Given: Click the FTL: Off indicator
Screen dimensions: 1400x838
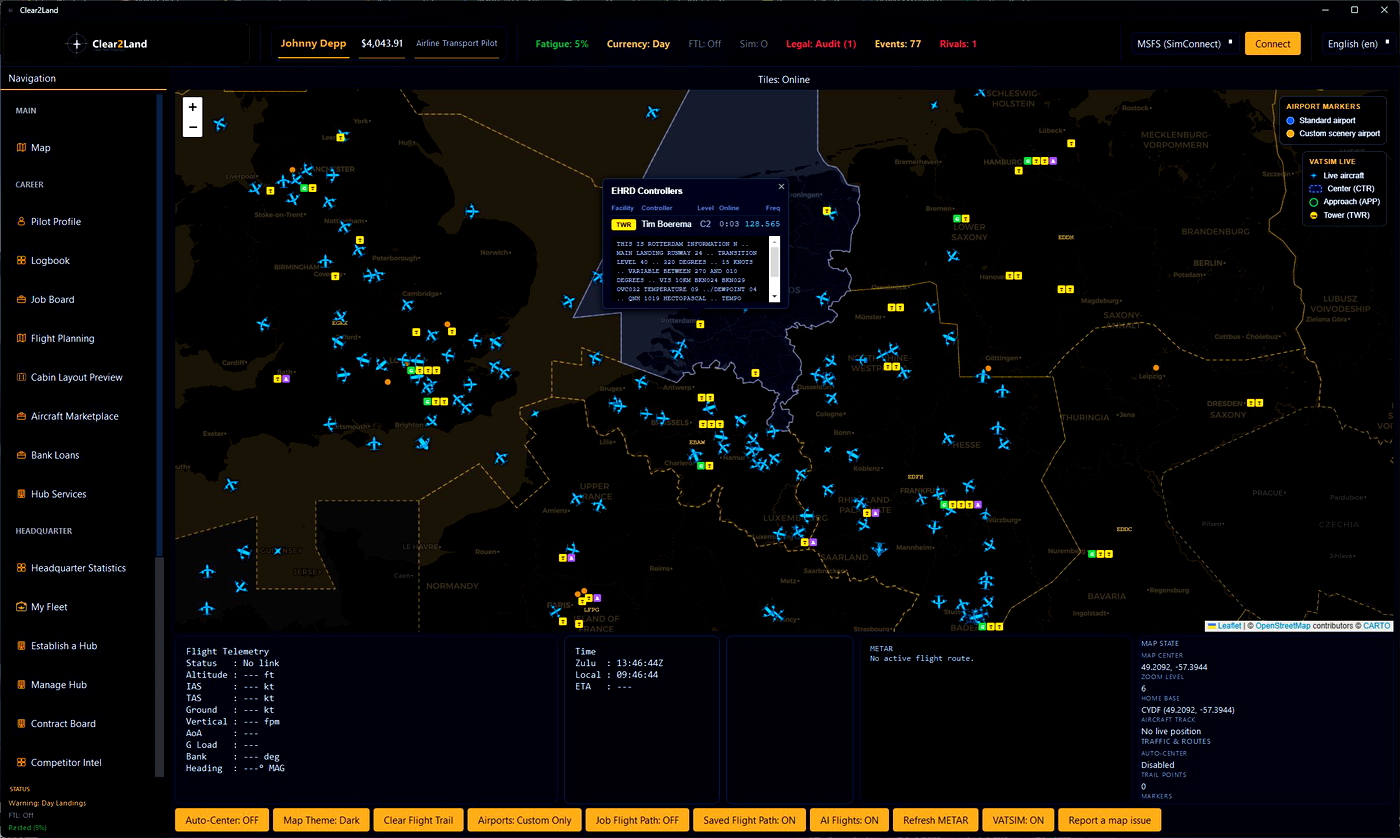Looking at the screenshot, I should pos(705,44).
